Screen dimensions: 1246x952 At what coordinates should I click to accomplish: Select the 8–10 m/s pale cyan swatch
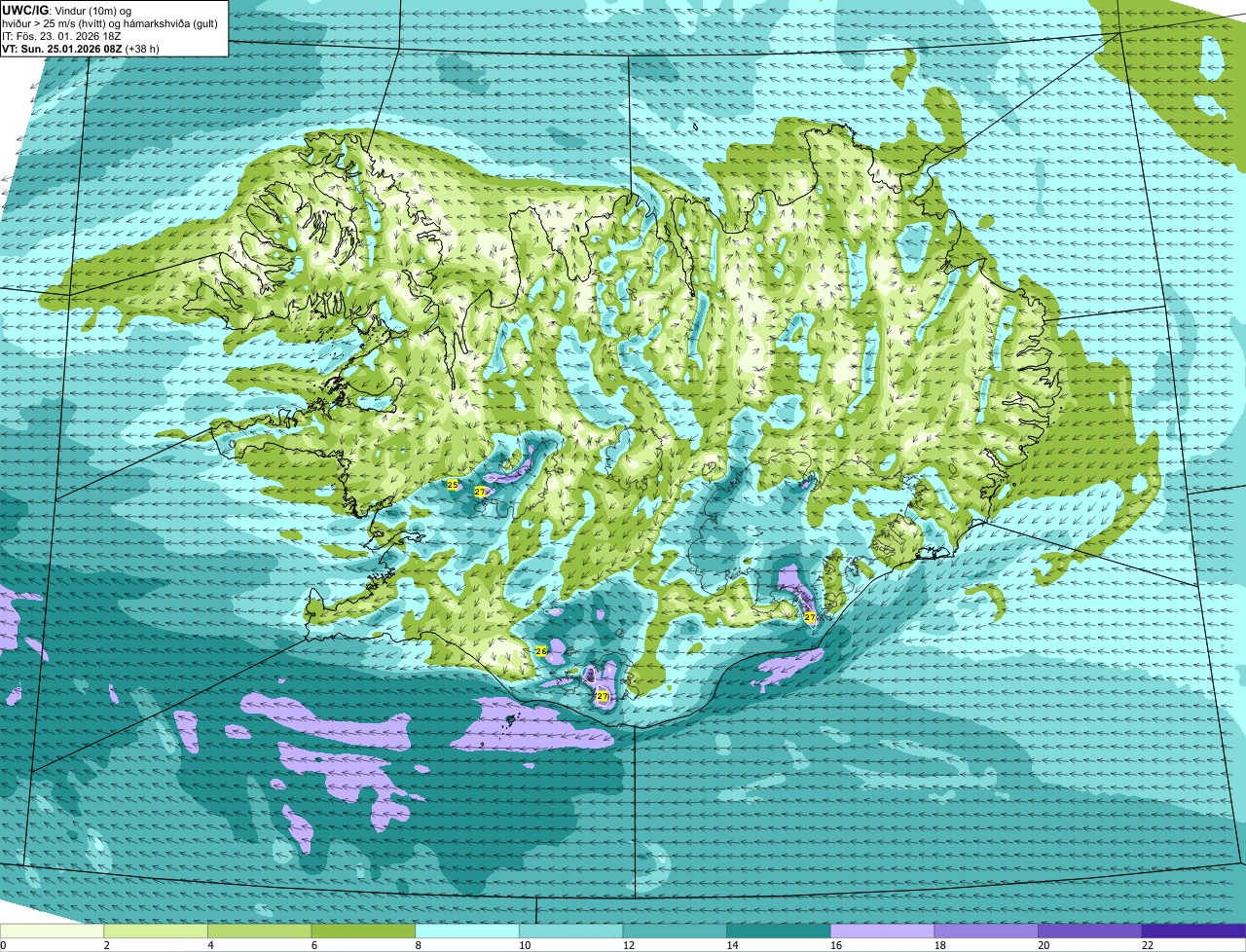coord(467,932)
